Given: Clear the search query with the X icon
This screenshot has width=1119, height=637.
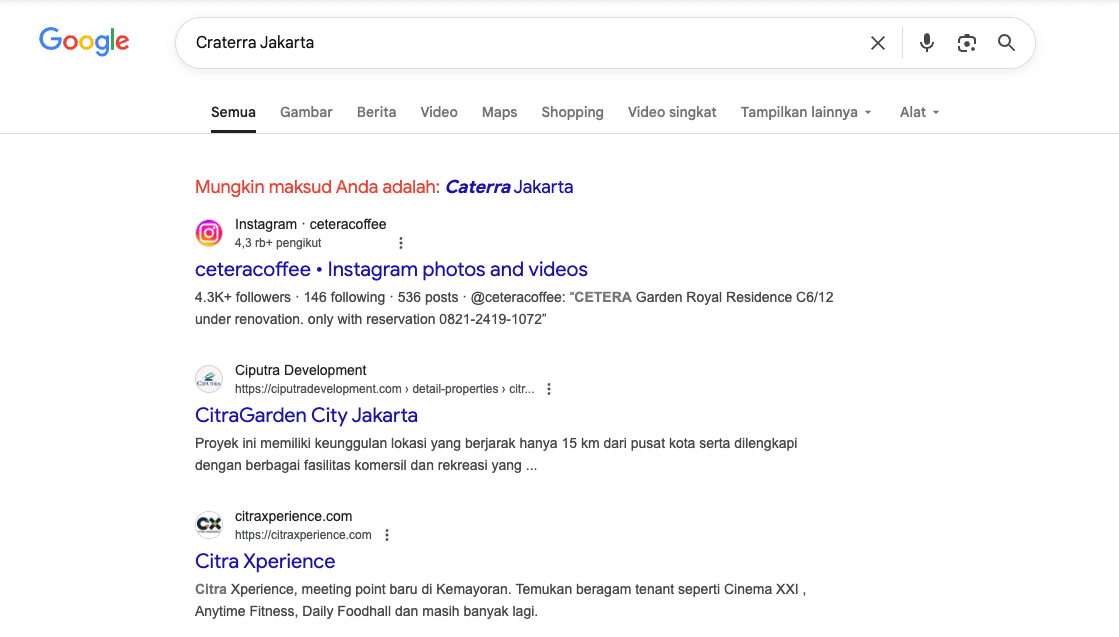Looking at the screenshot, I should (877, 43).
